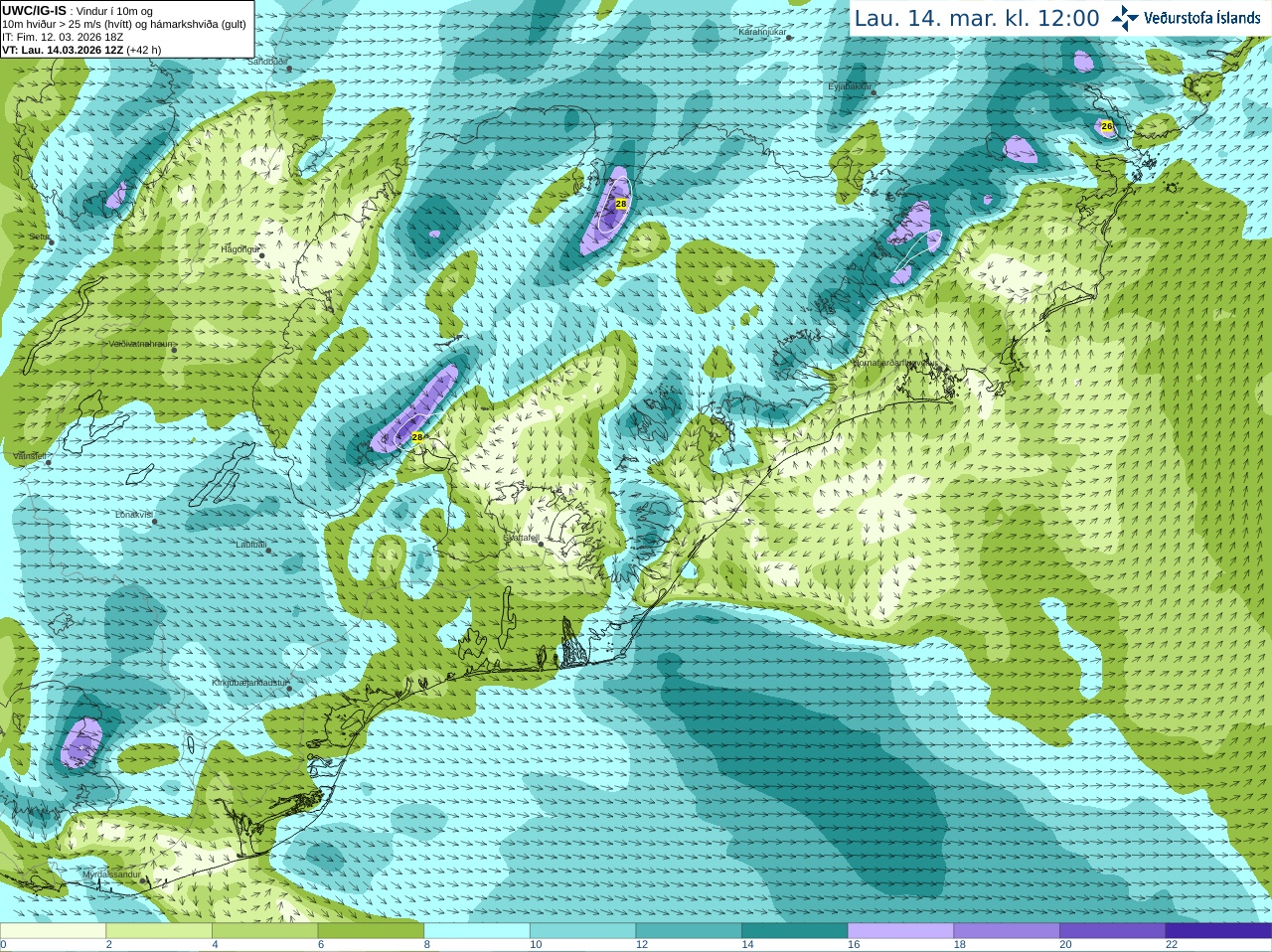This screenshot has height=952, width=1272.
Task: Click the 'VT: Lau. 14.03.2026 12Z' line
Action: 81,50
